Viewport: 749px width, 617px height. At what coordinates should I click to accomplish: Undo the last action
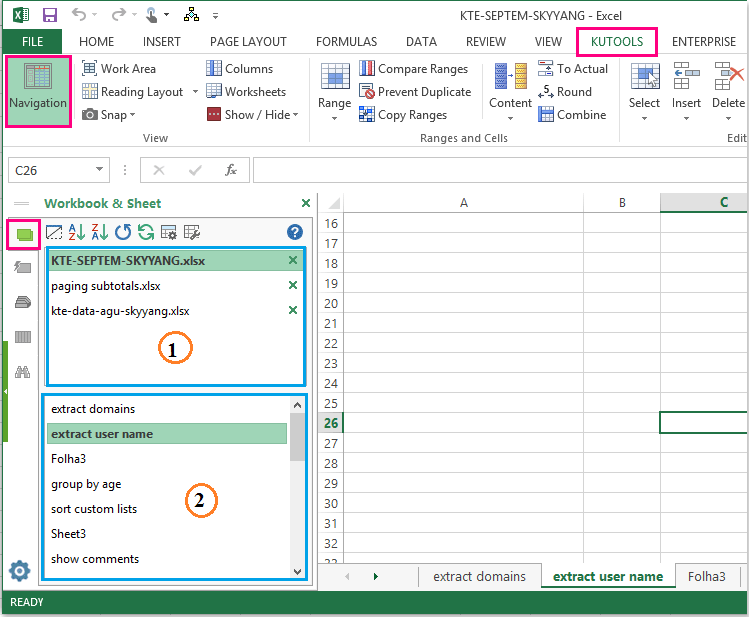click(79, 15)
